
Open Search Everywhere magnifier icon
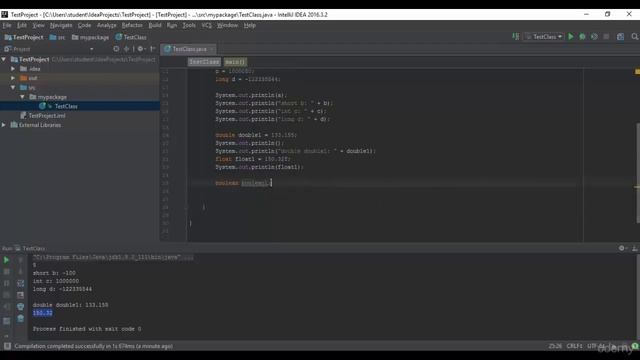[x=635, y=37]
